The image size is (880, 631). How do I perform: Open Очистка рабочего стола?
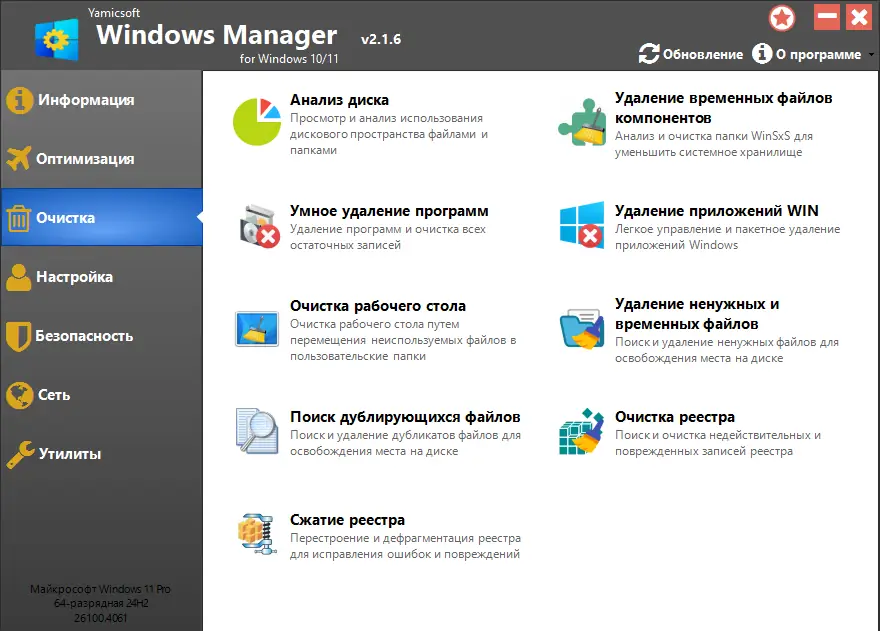[x=378, y=306]
